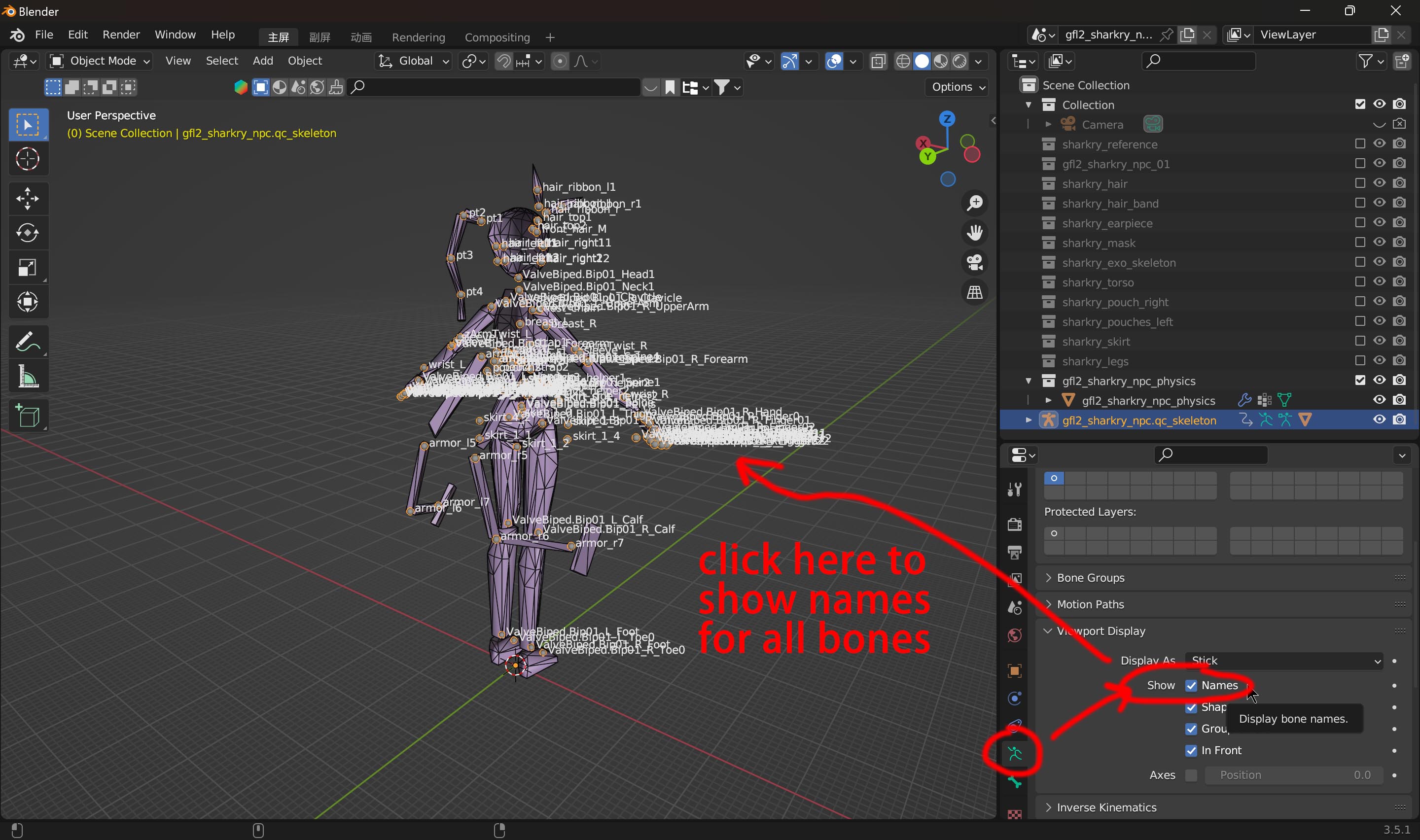
Task: Hide sharkry_hair collection with eye icon
Action: pyautogui.click(x=1379, y=183)
